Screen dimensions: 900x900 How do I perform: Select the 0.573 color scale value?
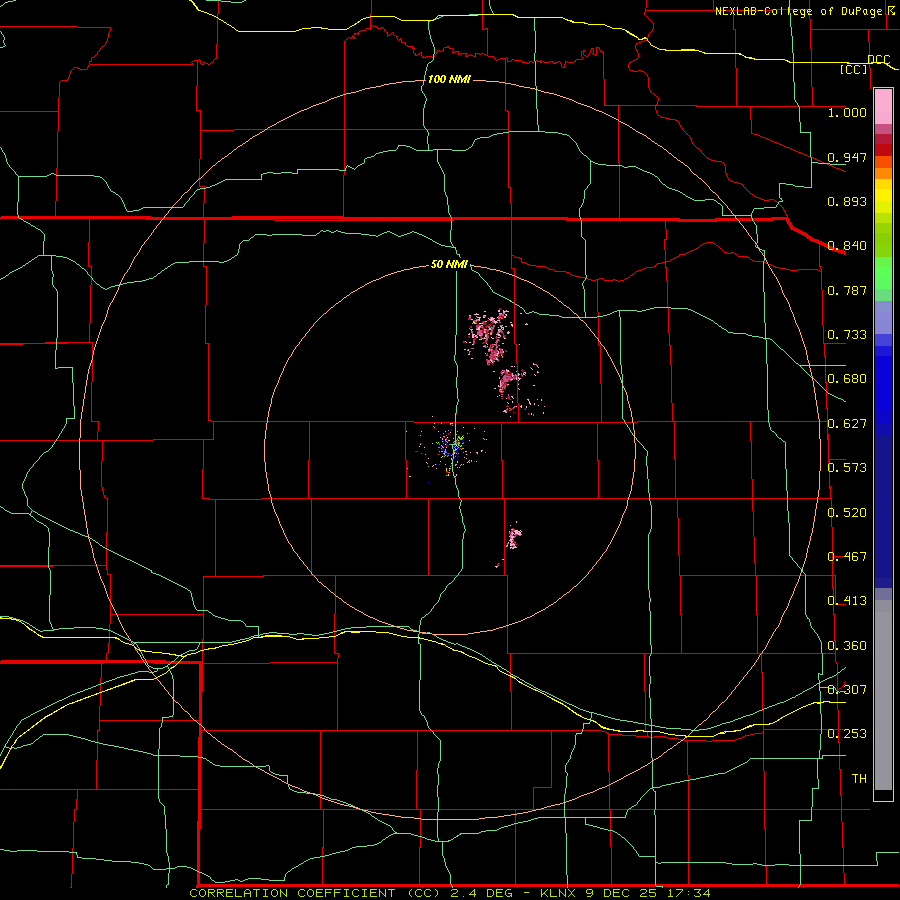pos(847,468)
